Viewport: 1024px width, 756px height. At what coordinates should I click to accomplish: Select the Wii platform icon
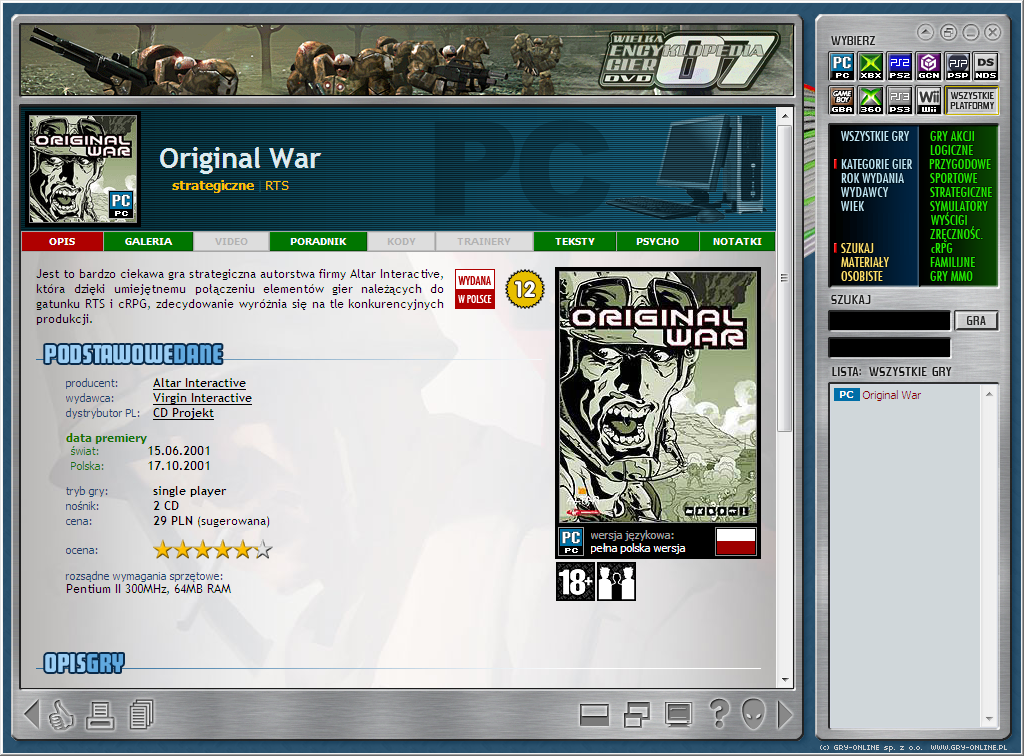pos(928,101)
